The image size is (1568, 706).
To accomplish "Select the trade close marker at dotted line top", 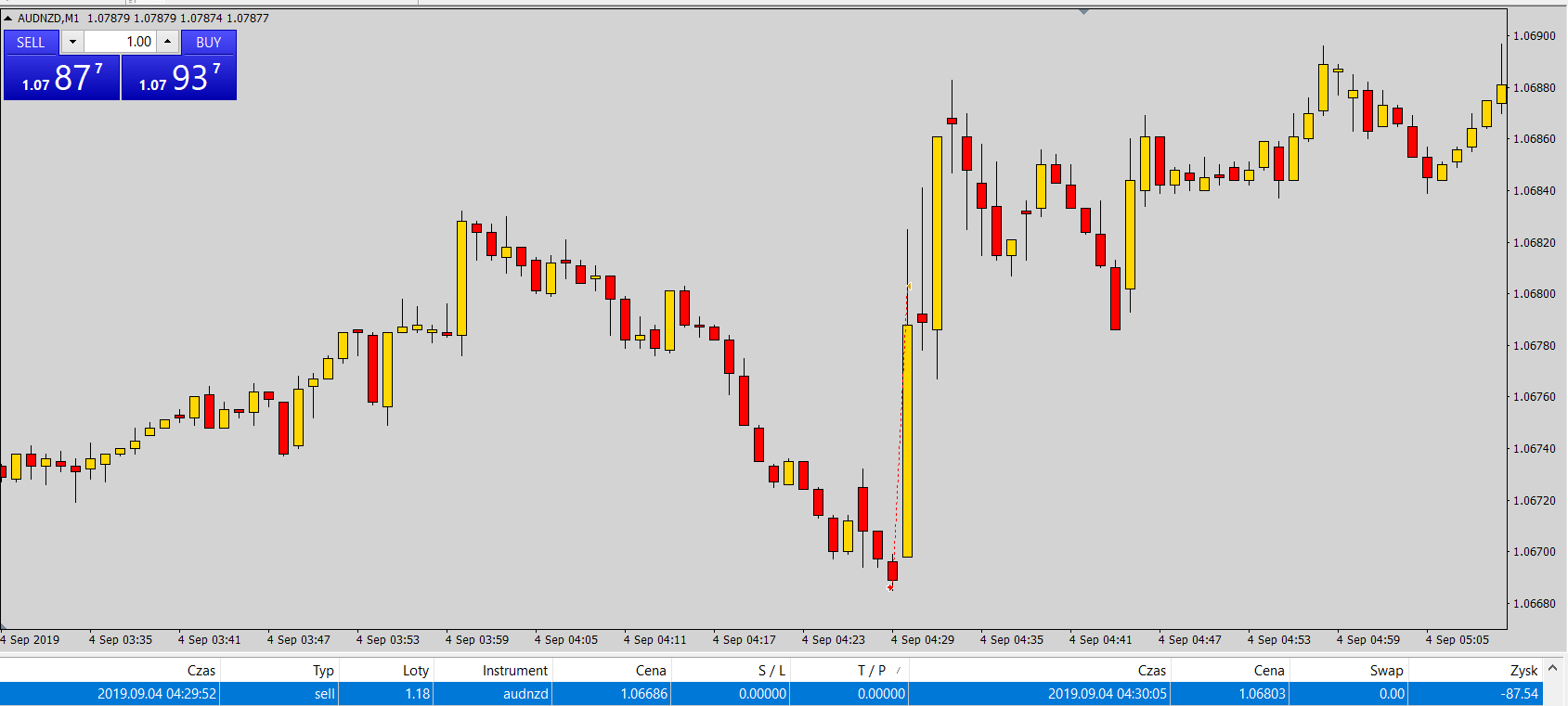I will [909, 286].
